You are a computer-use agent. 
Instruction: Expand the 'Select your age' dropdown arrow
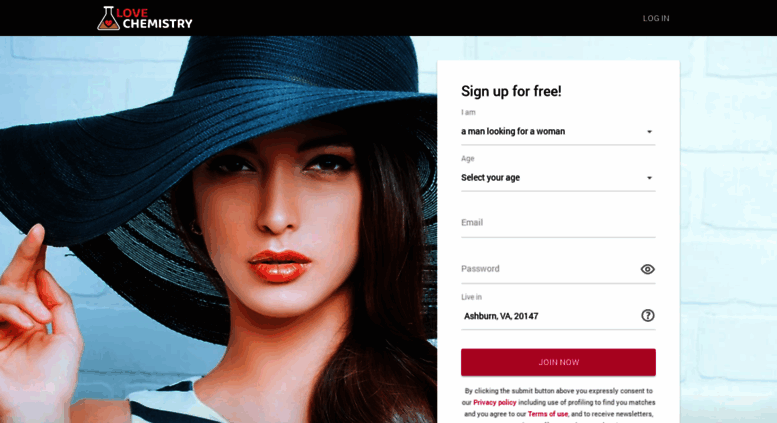(649, 178)
